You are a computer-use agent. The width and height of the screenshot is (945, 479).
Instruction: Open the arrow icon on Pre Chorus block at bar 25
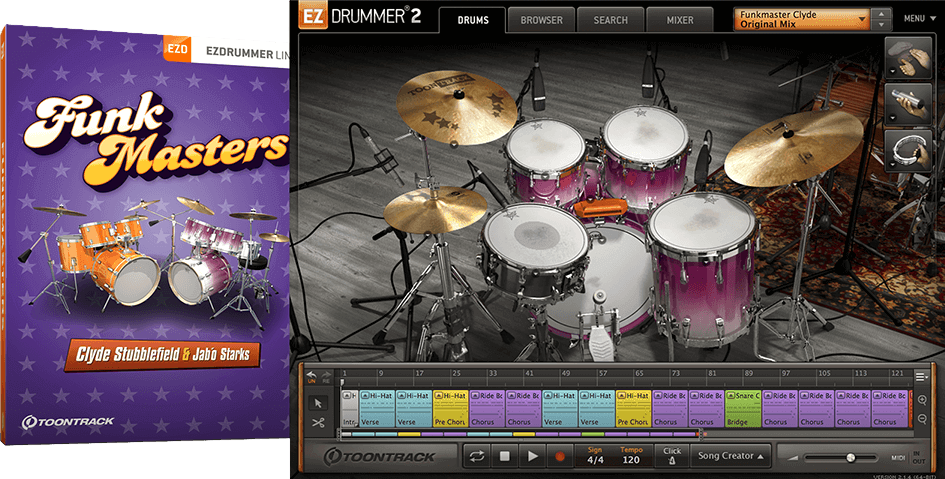438,396
